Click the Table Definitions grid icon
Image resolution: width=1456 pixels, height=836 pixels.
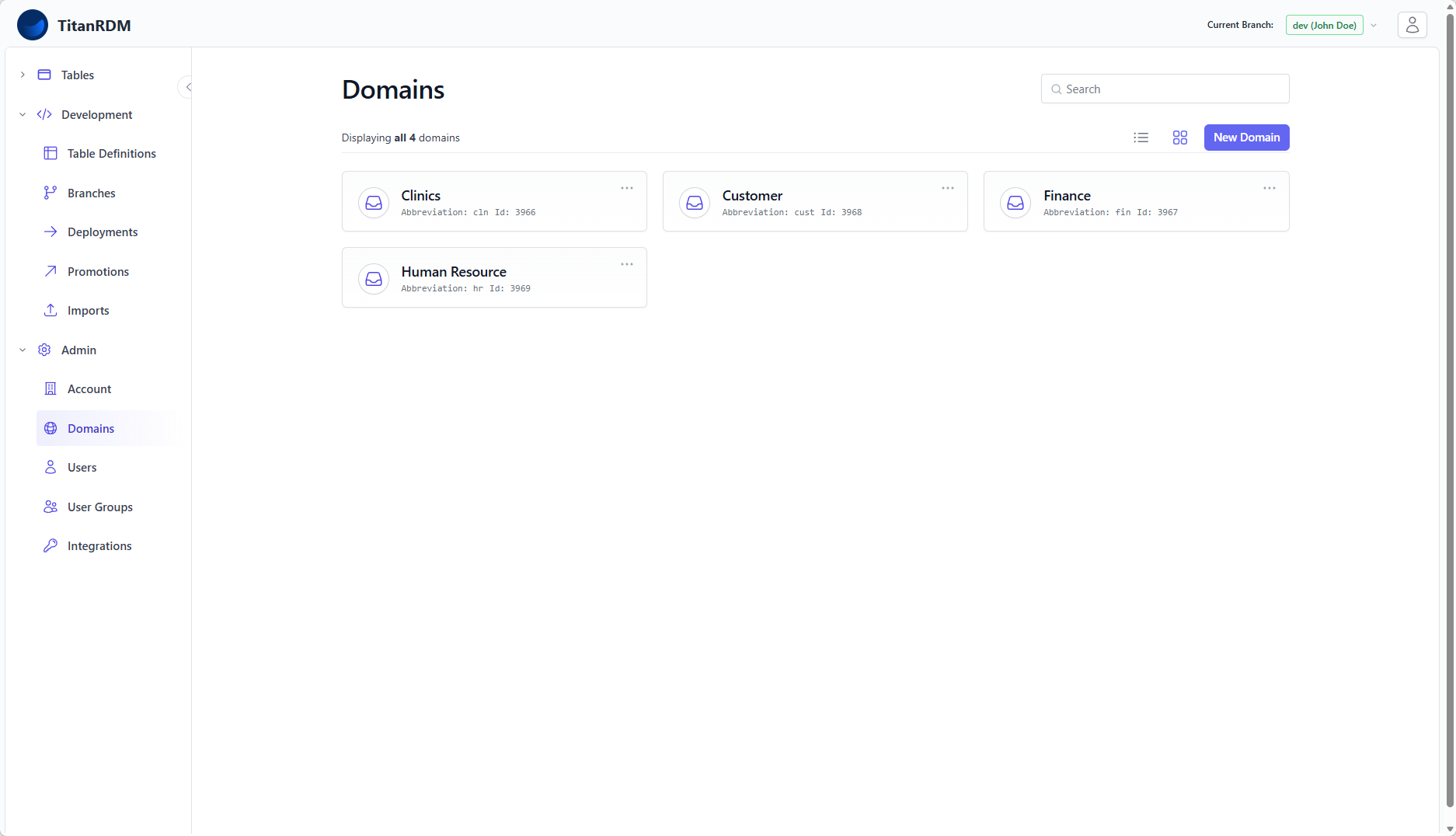click(x=51, y=153)
